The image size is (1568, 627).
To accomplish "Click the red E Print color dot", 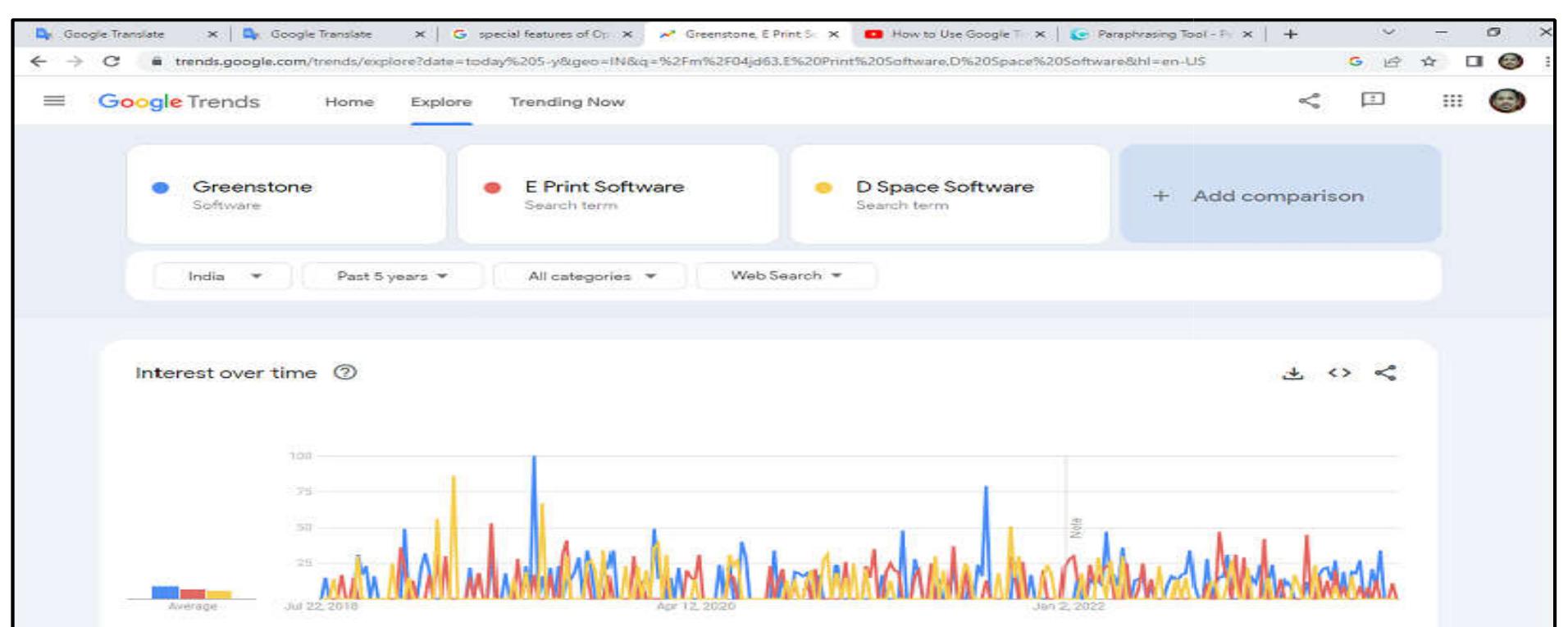I will tap(492, 188).
